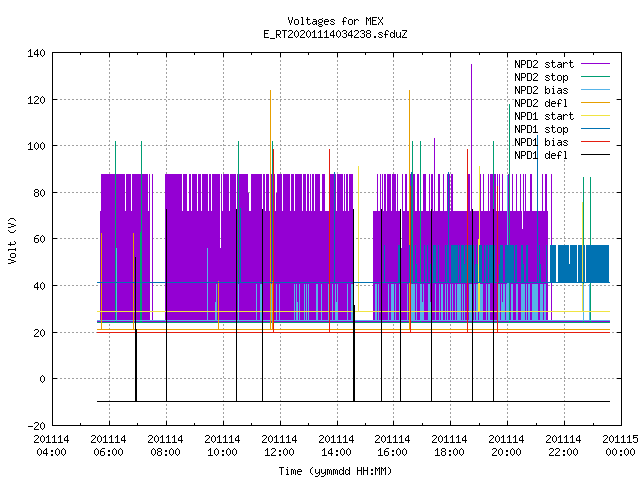Click the yellow NPD1 start legend line
640x480 pixels.
tap(595, 116)
